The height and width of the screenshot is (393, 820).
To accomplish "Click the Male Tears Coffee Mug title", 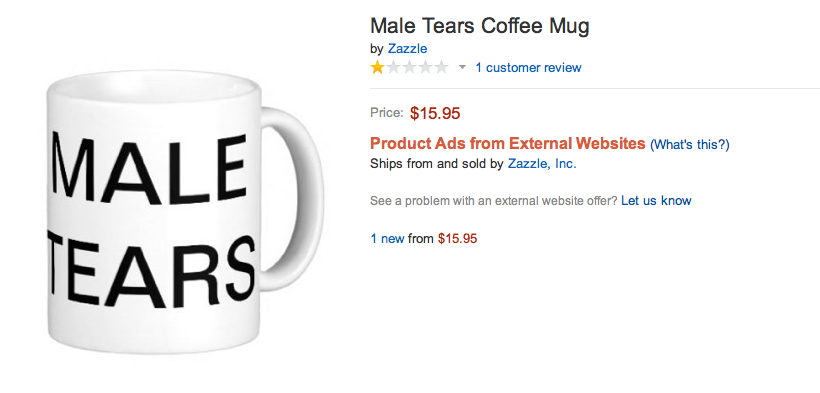I will tap(480, 26).
